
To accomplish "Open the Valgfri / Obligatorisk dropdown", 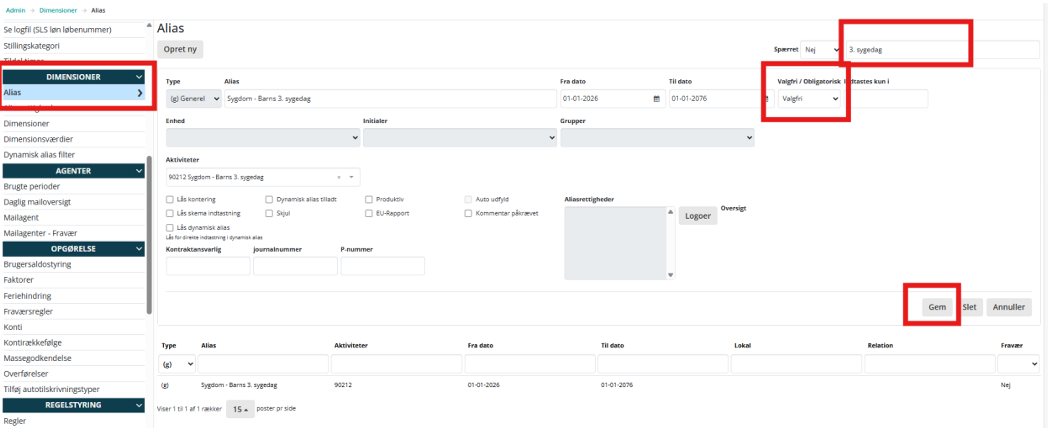I will [x=808, y=99].
